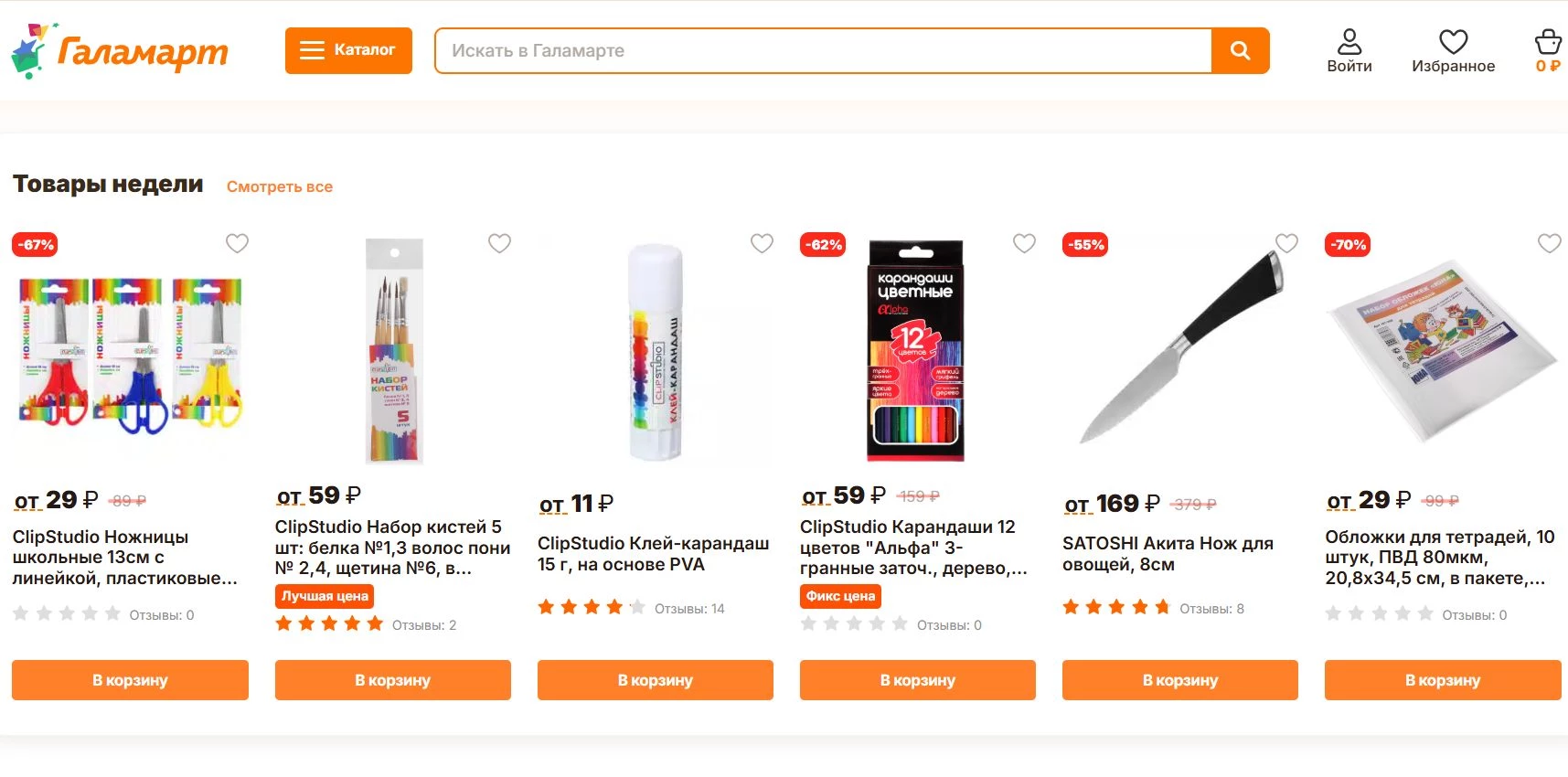Open the Каталог menu
This screenshot has height=777, width=1568.
point(348,50)
